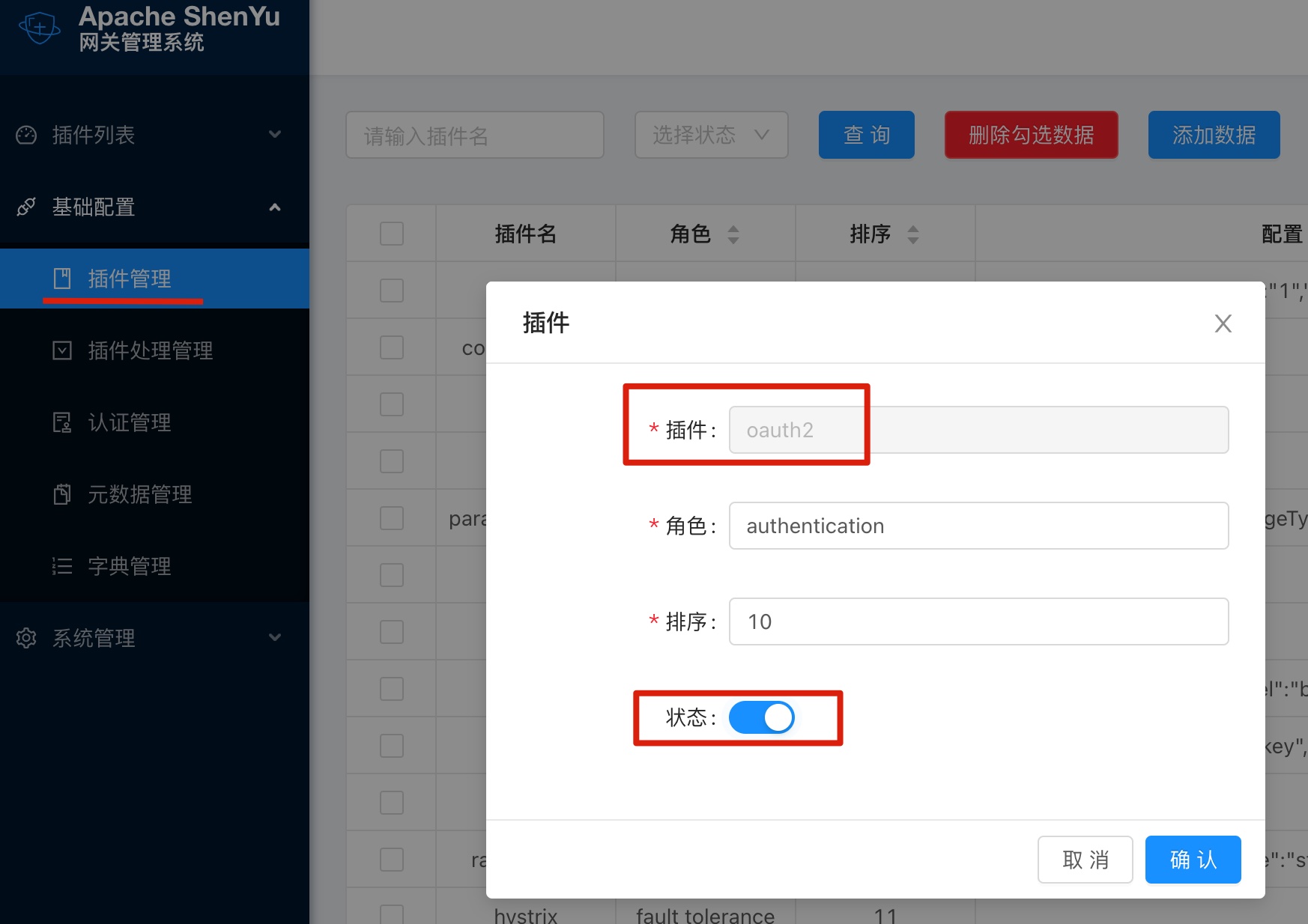
Task: Open the 选择状态 status dropdown
Action: (x=710, y=135)
